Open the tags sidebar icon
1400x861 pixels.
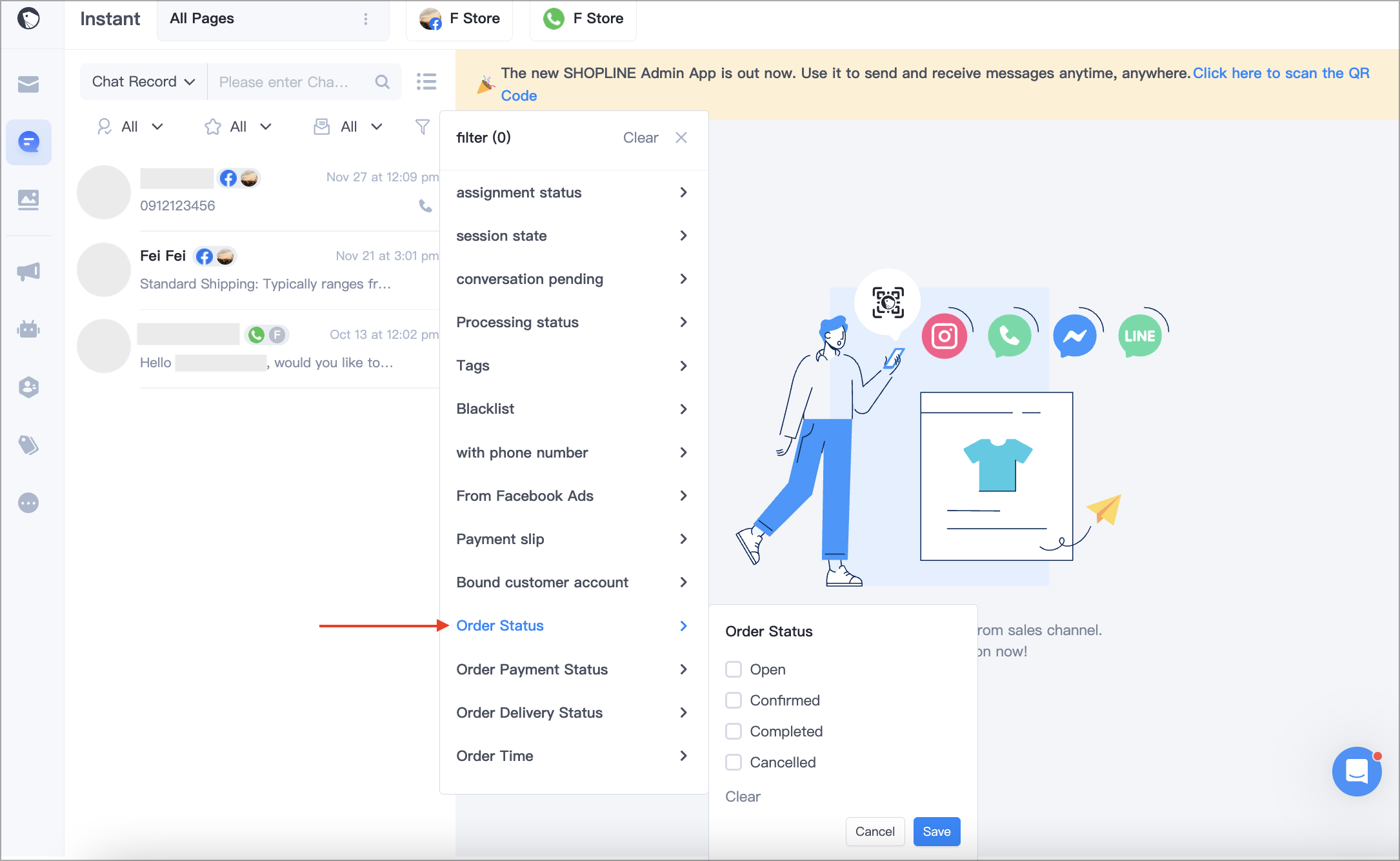pos(28,445)
